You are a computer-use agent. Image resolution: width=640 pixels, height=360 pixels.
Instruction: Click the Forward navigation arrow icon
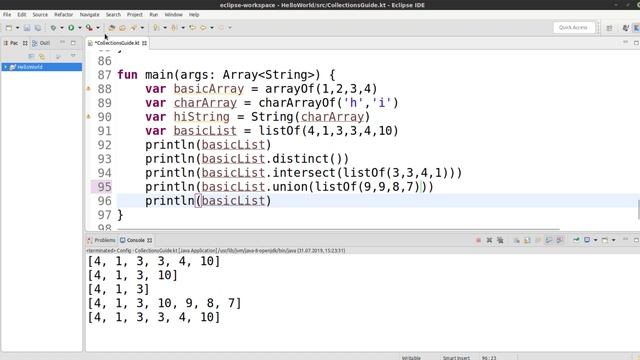tap(221, 28)
